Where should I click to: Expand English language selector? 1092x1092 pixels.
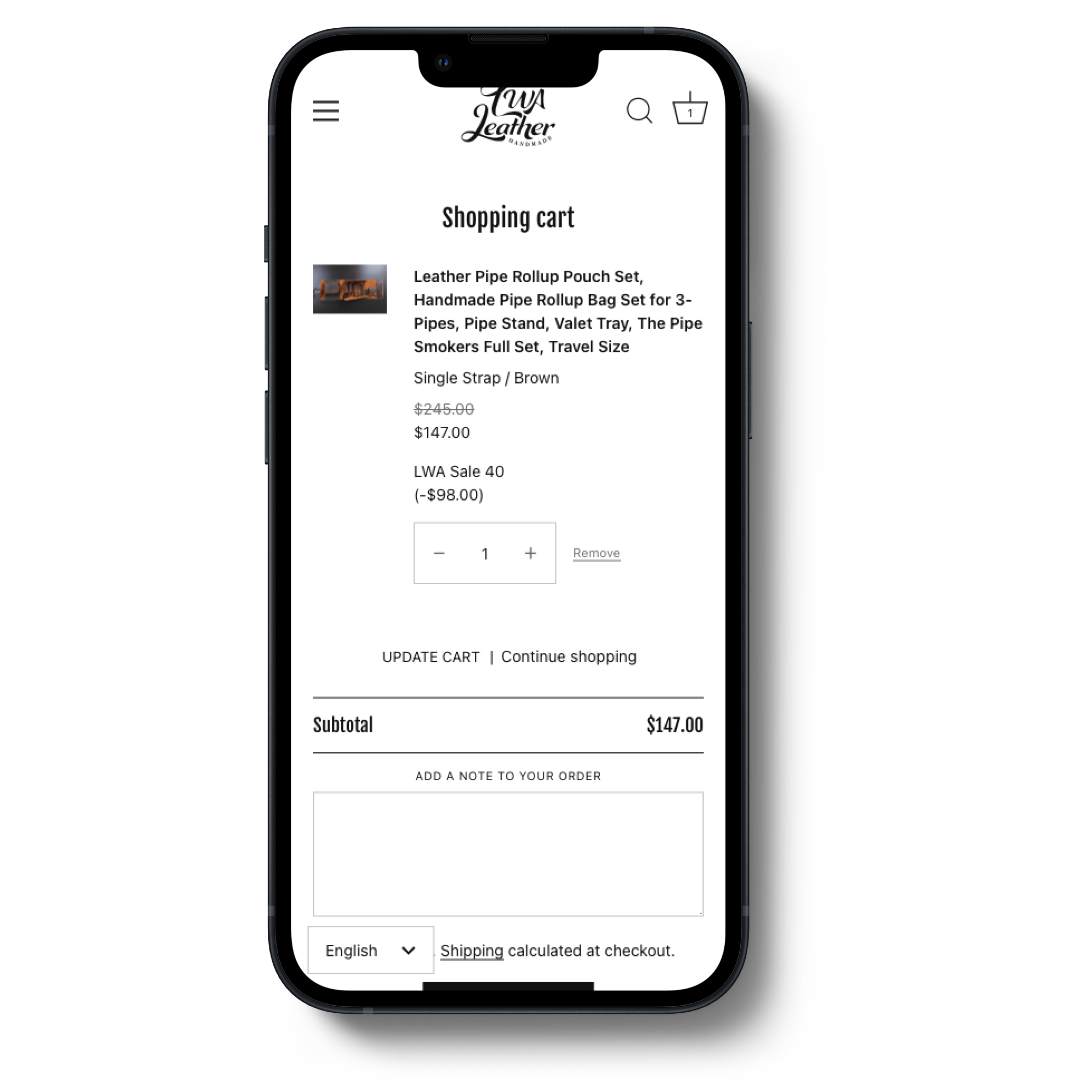point(370,950)
